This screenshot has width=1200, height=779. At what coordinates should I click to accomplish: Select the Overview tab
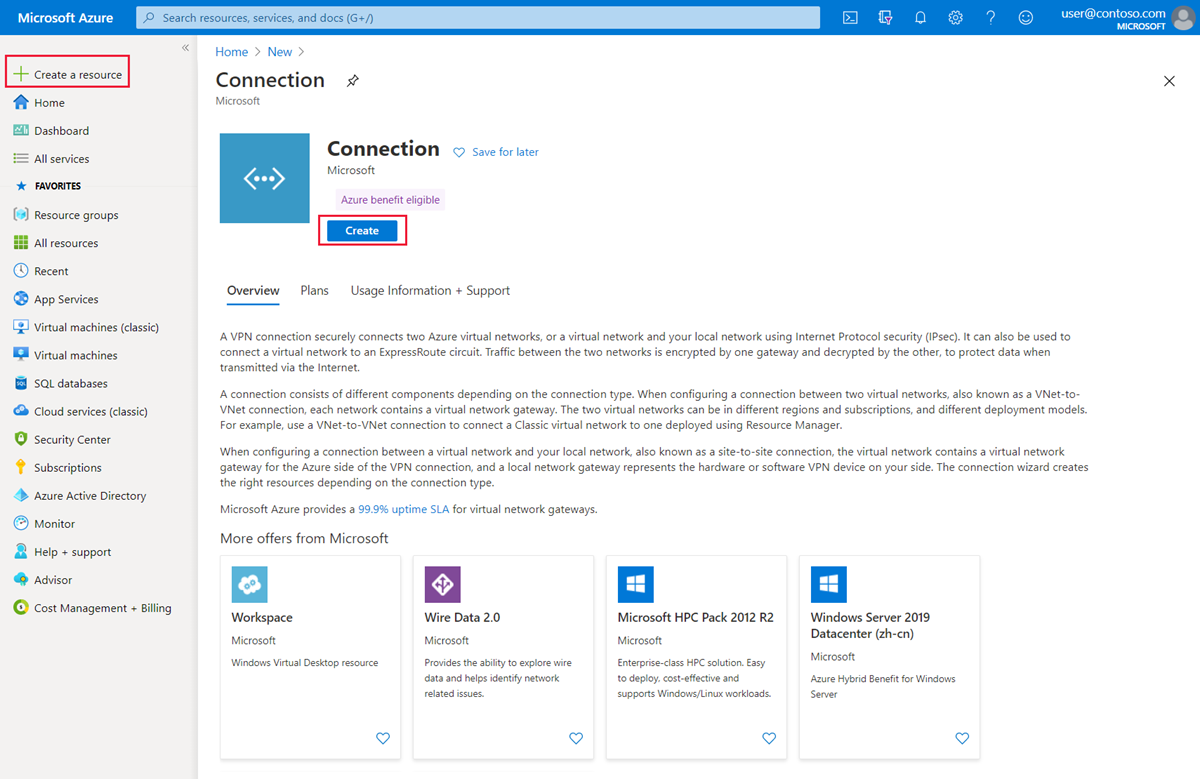[253, 290]
